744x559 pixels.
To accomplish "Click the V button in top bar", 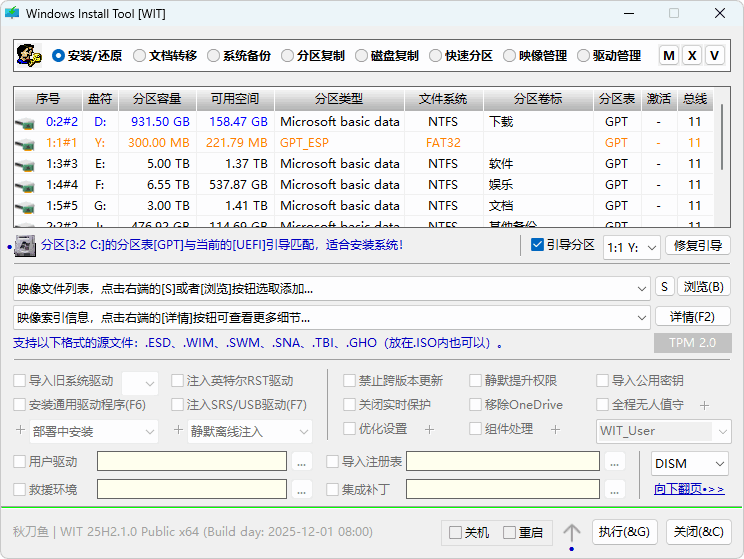I will 715,56.
